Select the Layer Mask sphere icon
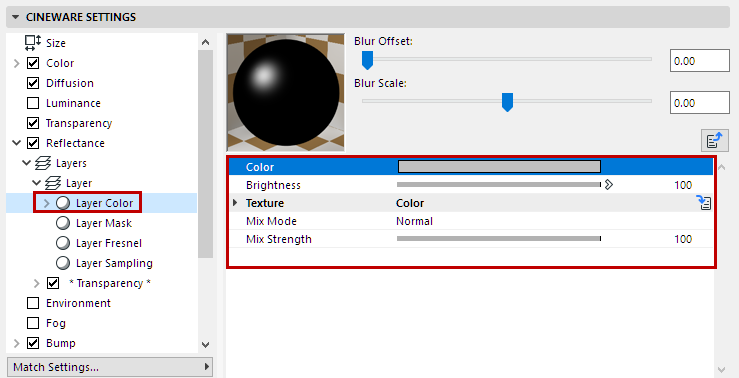This screenshot has height=378, width=739. 63,223
